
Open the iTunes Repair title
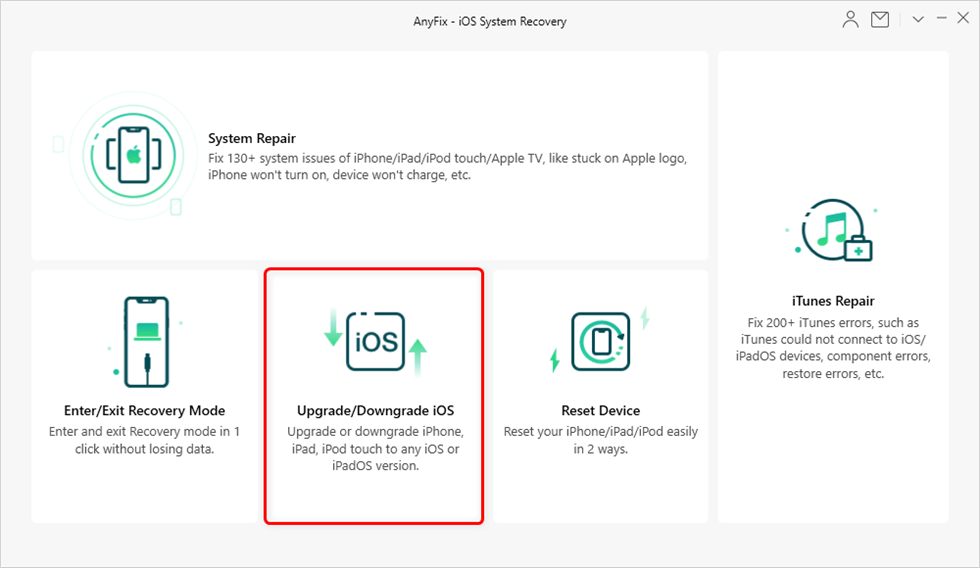click(833, 301)
